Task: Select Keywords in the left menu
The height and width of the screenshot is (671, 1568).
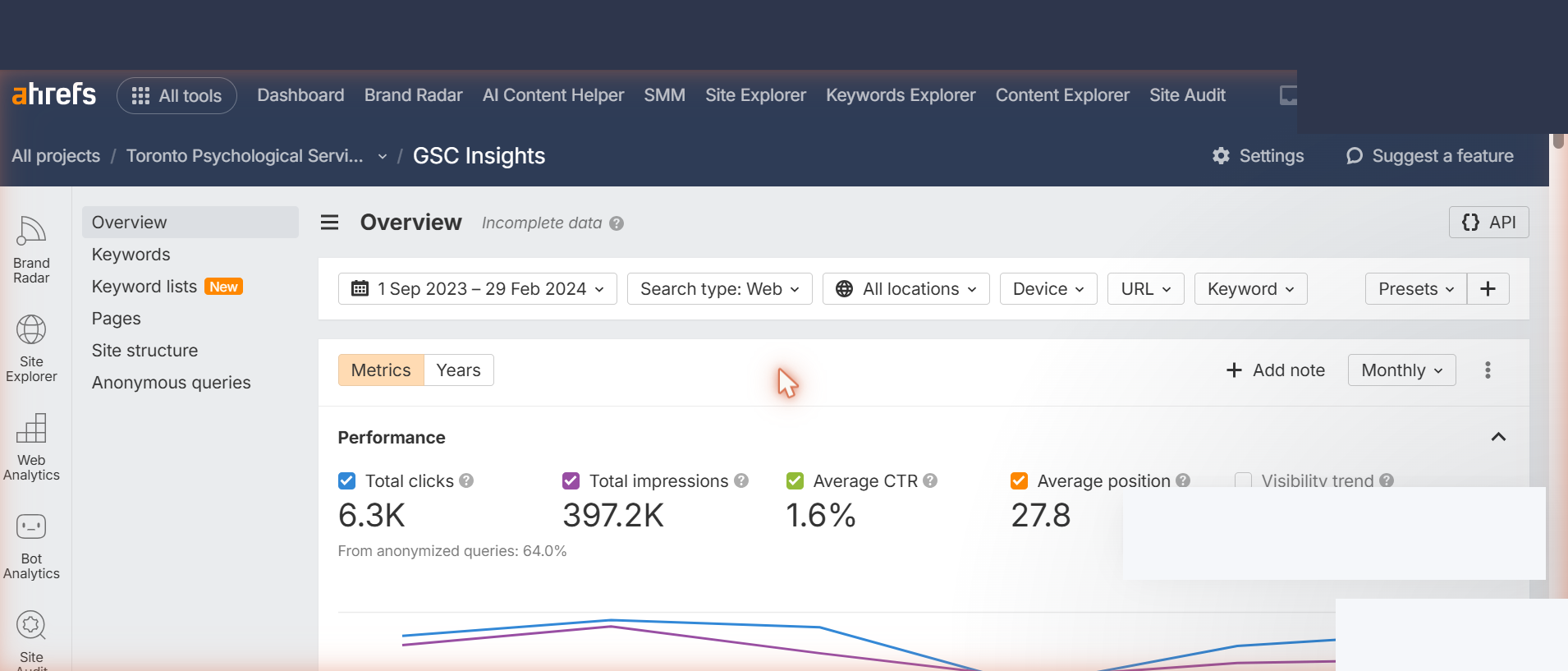Action: tap(131, 255)
